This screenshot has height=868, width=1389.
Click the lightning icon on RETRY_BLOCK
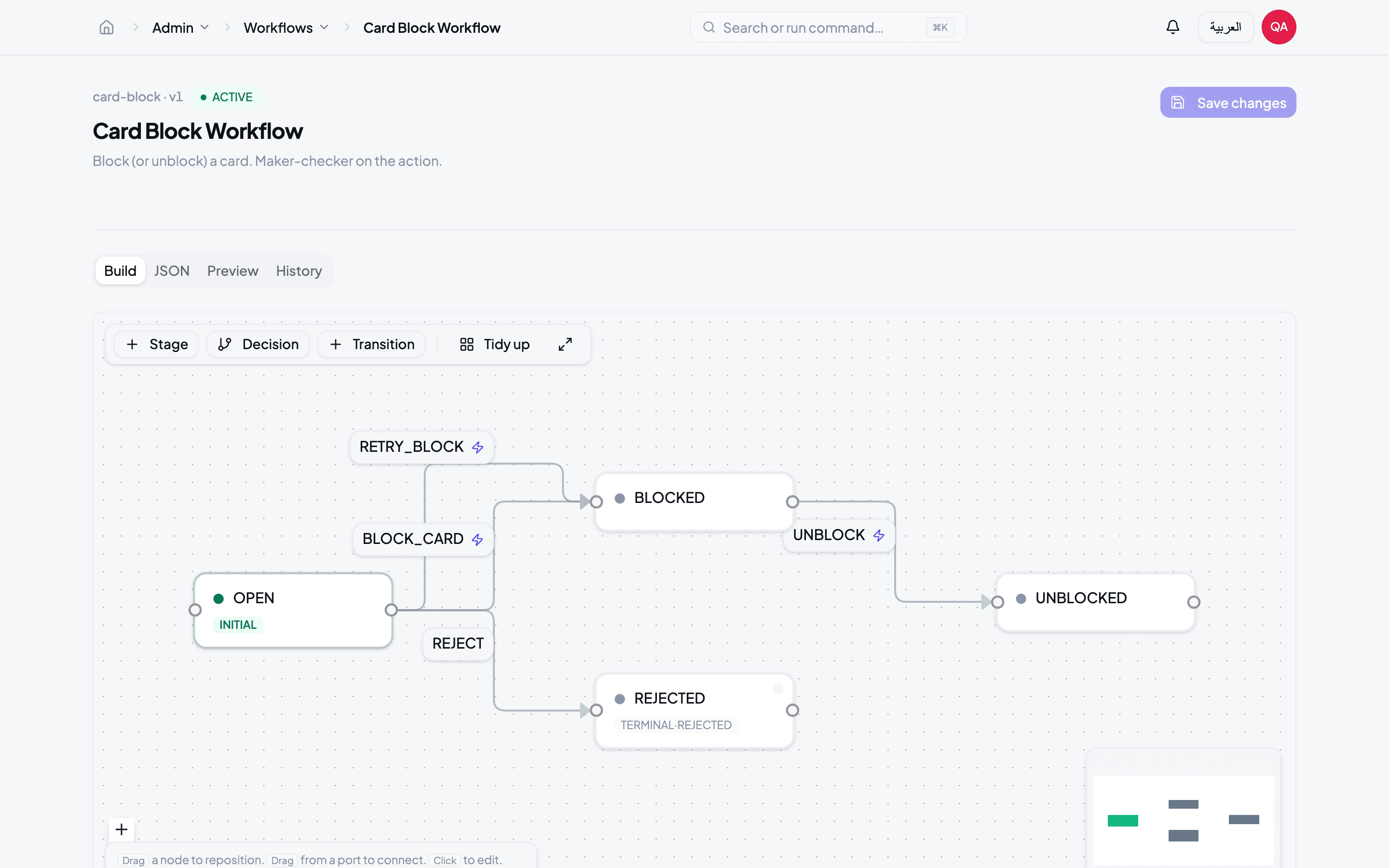pyautogui.click(x=477, y=447)
